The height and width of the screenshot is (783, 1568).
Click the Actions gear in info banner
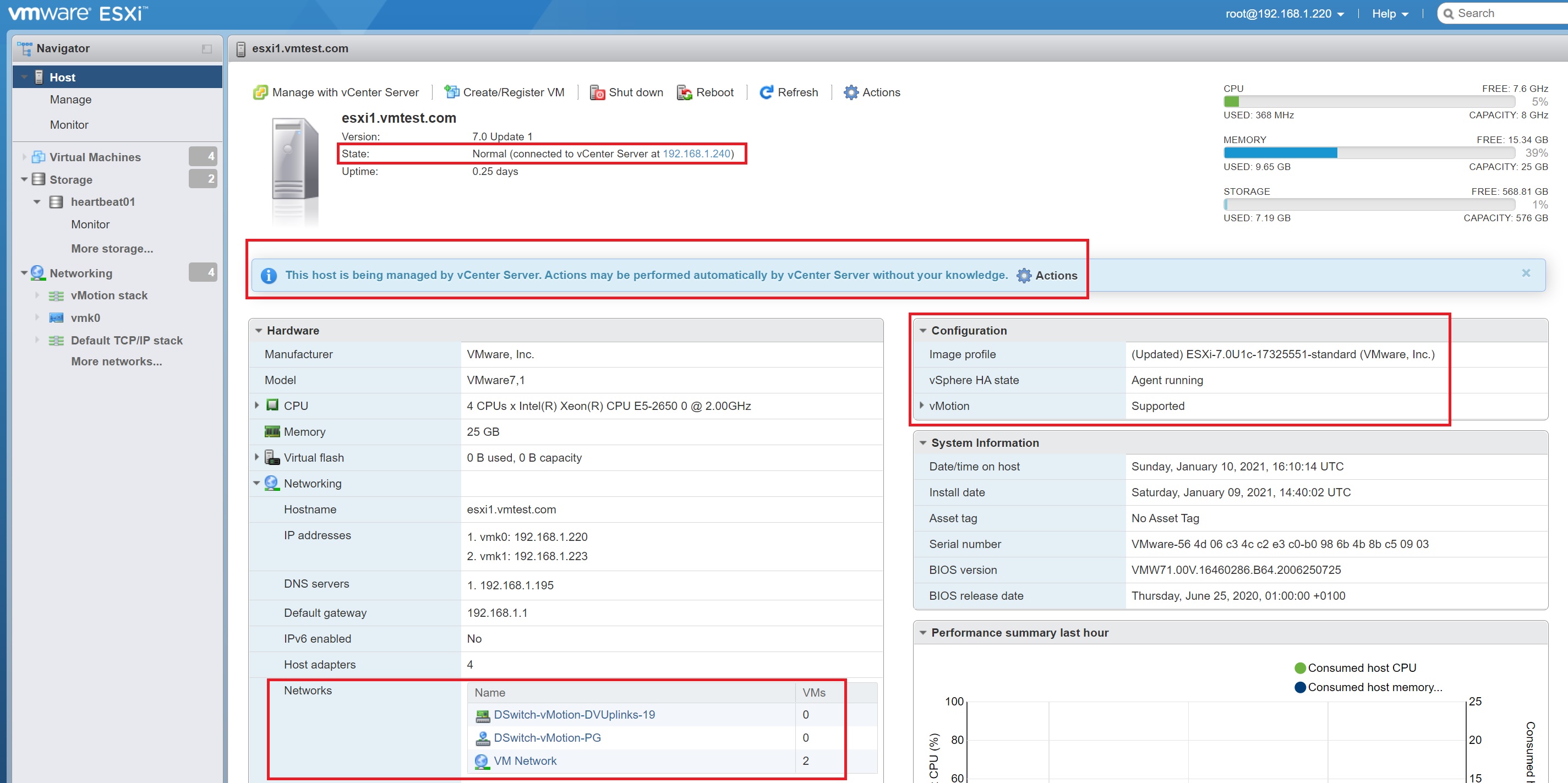click(1024, 276)
